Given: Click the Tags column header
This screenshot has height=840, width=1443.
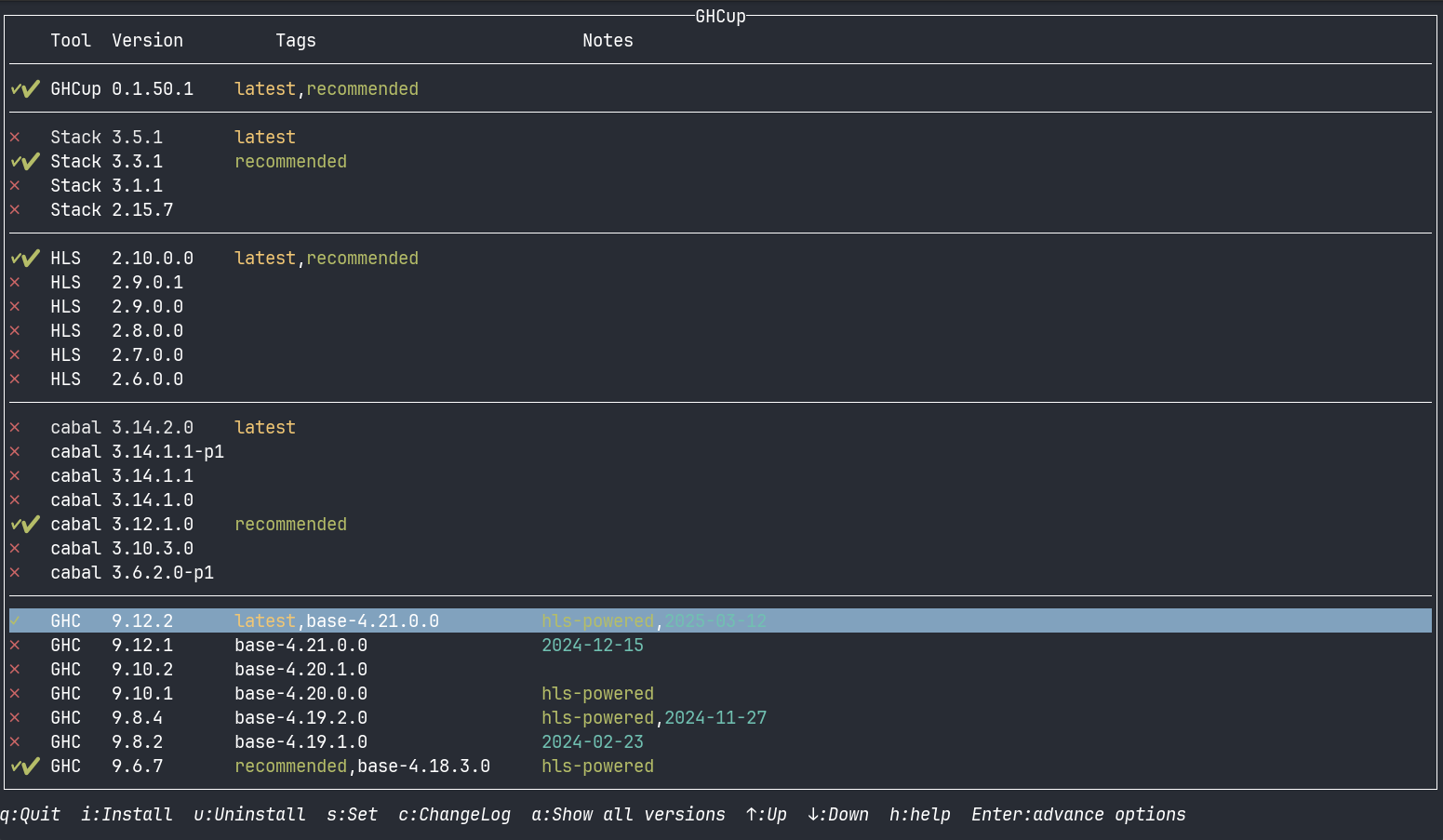Looking at the screenshot, I should 296,41.
